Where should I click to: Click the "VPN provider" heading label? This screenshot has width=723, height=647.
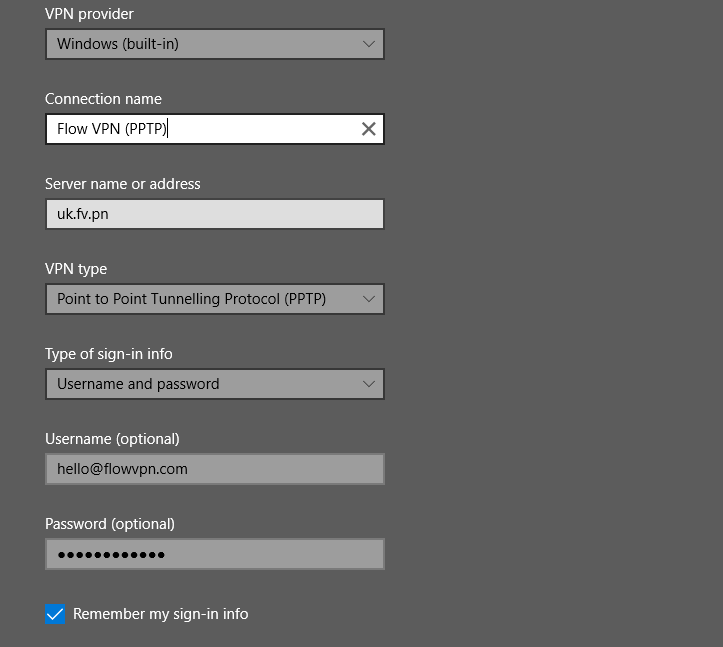(89, 14)
